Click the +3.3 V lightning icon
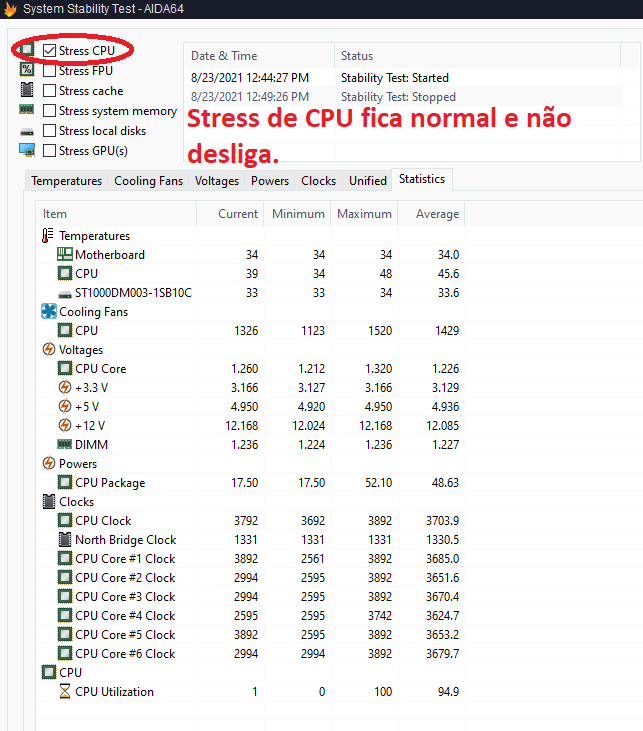 coord(65,387)
